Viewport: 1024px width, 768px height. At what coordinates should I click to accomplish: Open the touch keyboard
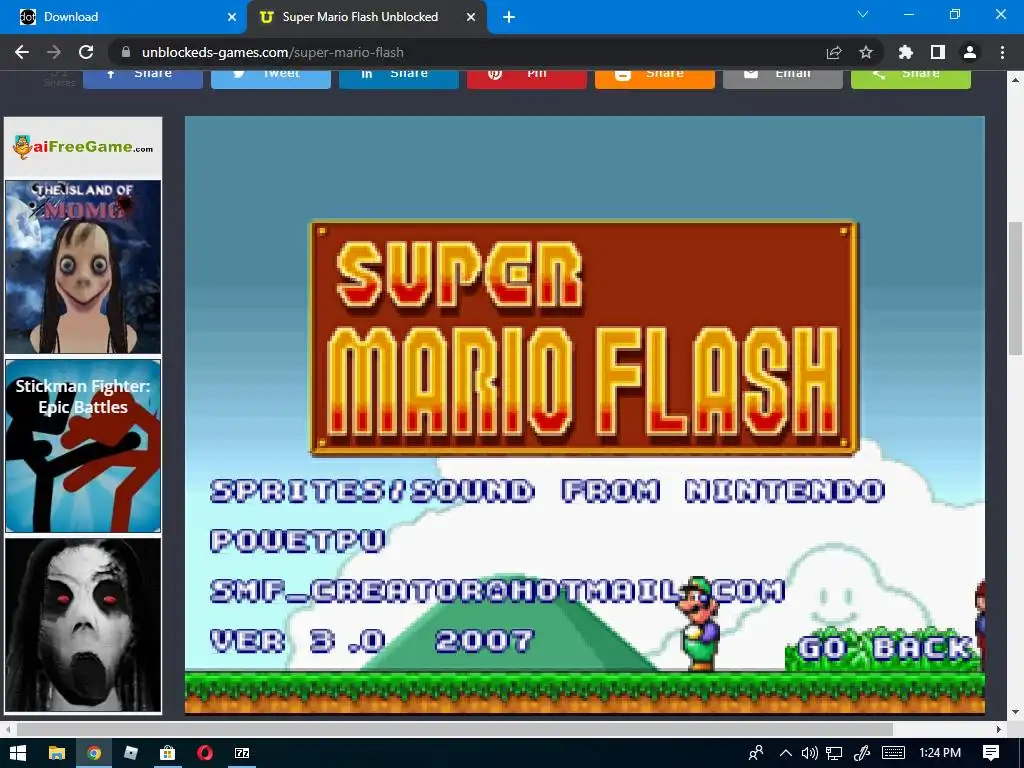click(x=893, y=753)
